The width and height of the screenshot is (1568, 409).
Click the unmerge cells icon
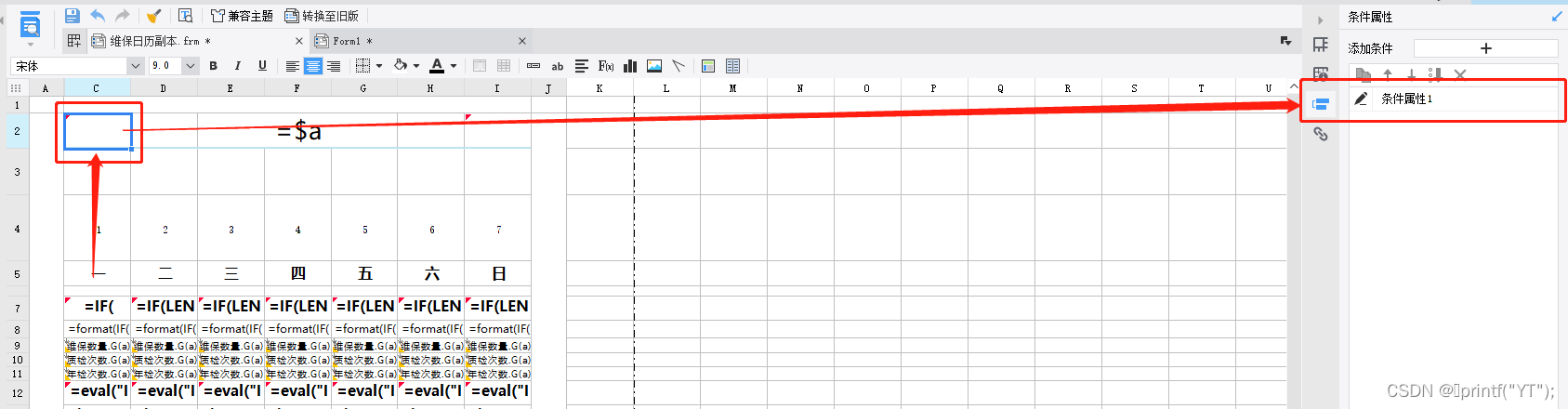[x=504, y=66]
